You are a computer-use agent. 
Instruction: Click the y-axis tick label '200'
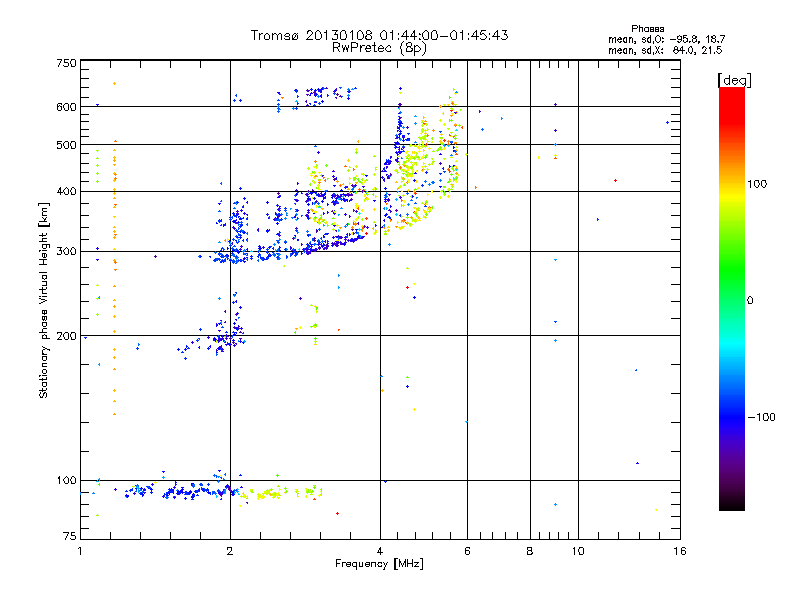66,336
